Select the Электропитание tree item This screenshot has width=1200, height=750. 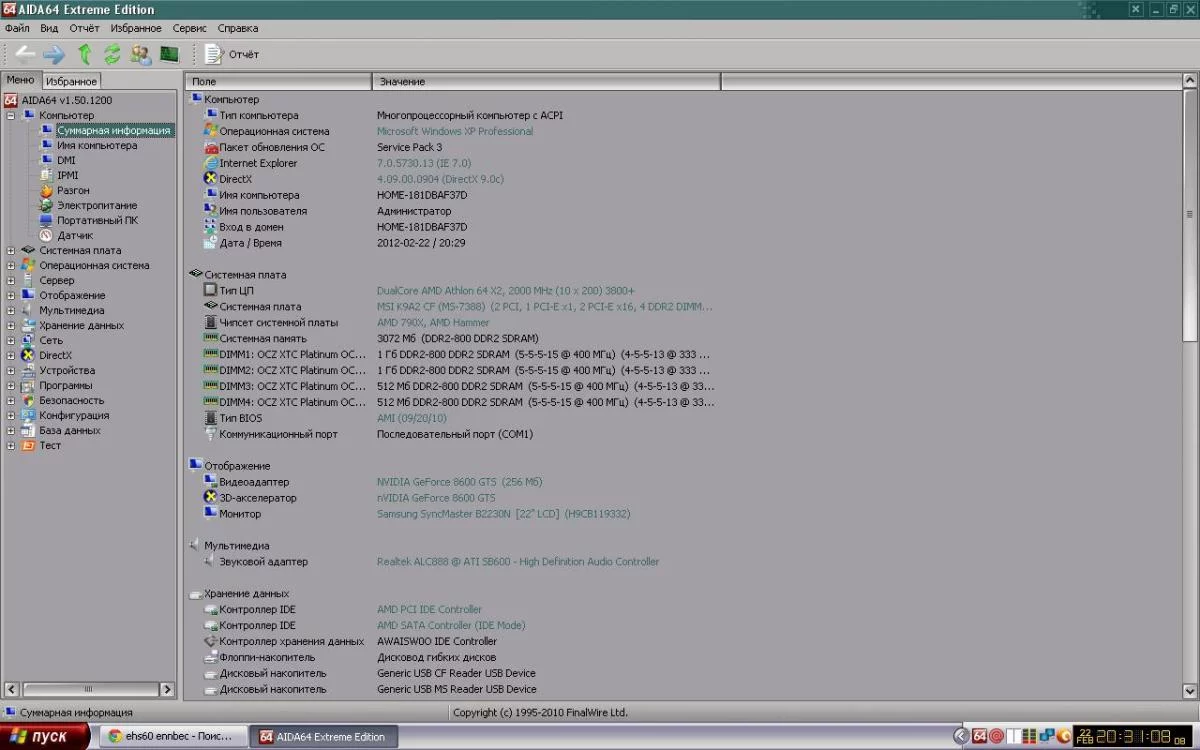96,205
